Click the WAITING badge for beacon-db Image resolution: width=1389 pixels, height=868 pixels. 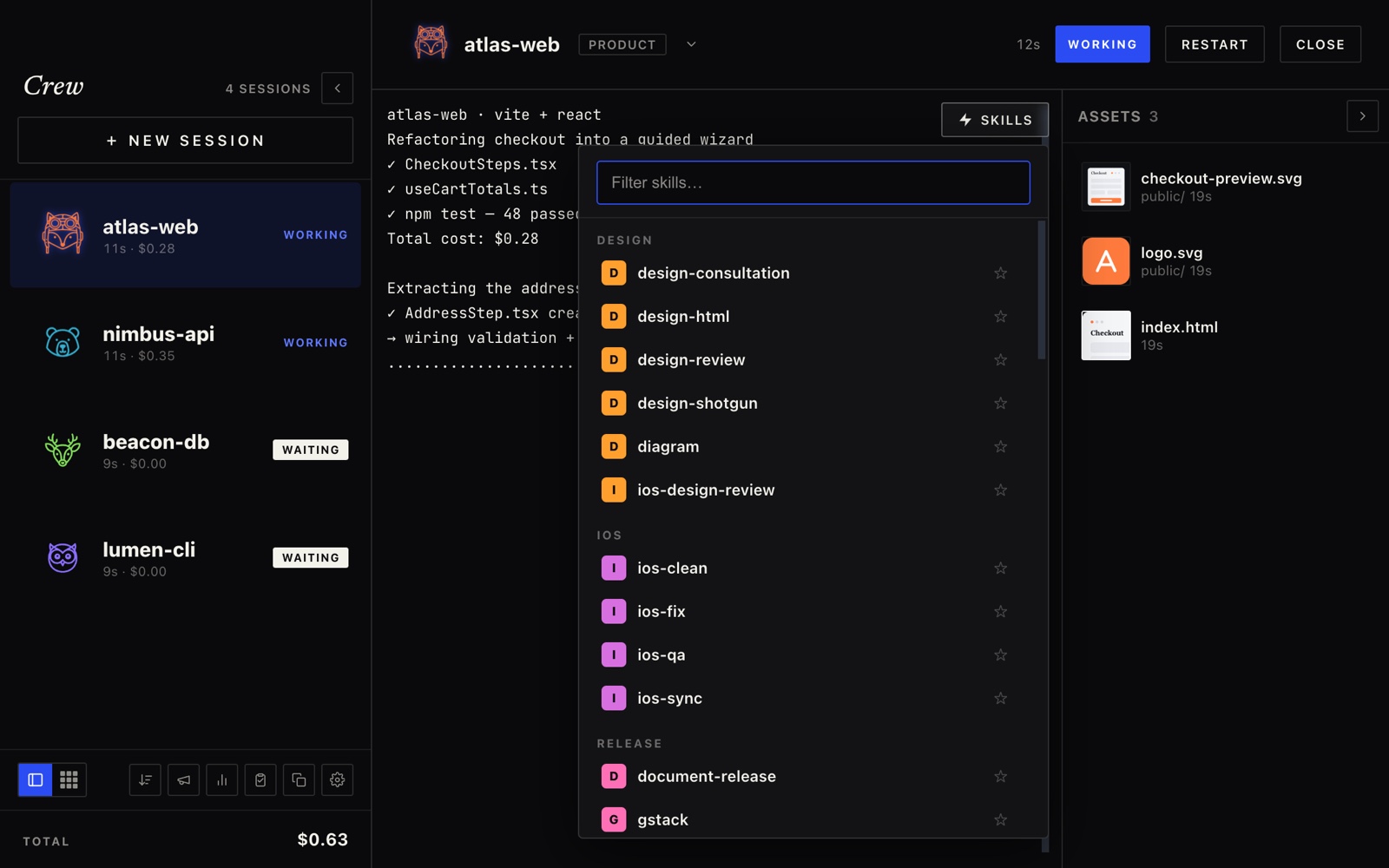(x=311, y=450)
